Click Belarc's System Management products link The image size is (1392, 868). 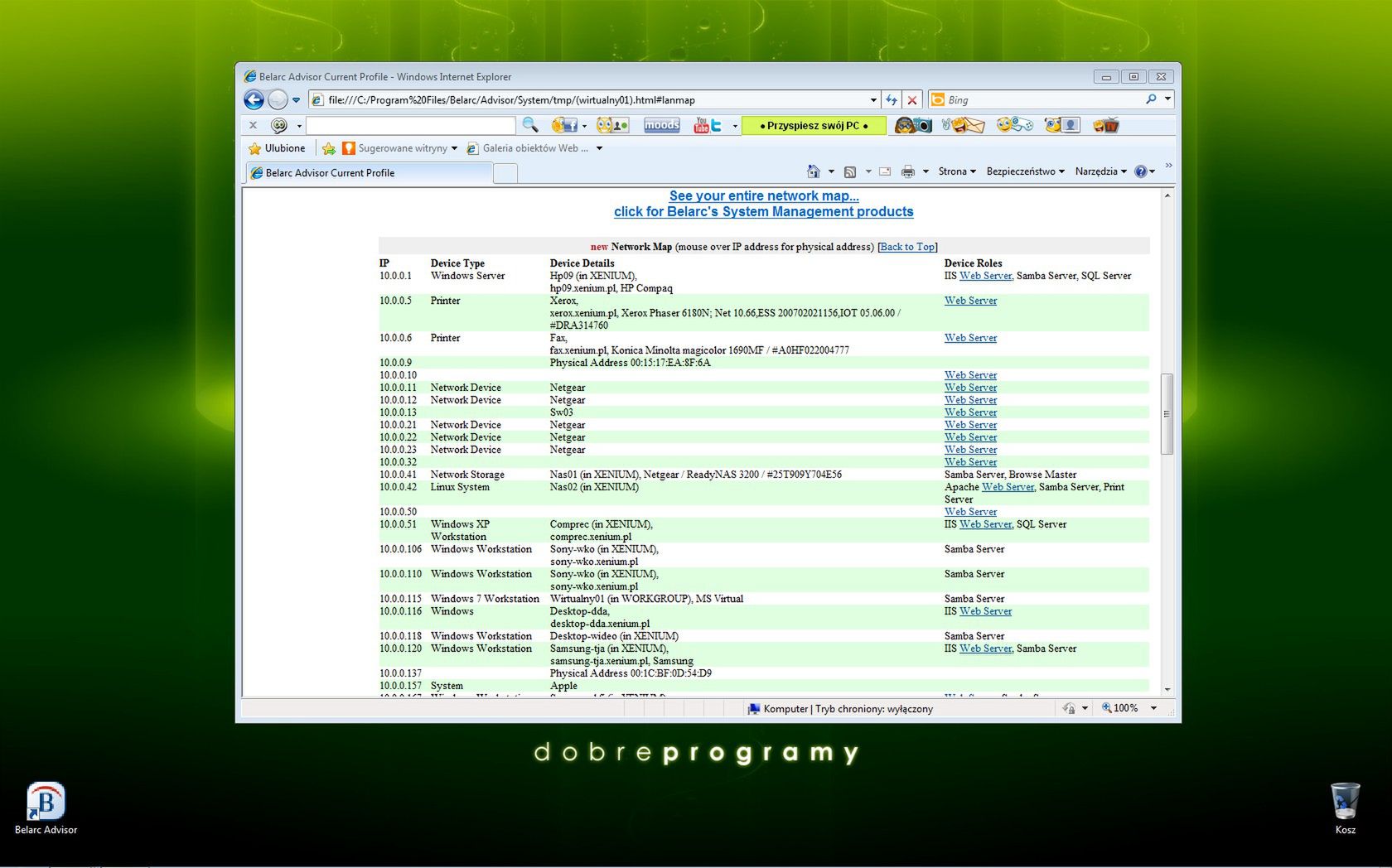tap(764, 211)
